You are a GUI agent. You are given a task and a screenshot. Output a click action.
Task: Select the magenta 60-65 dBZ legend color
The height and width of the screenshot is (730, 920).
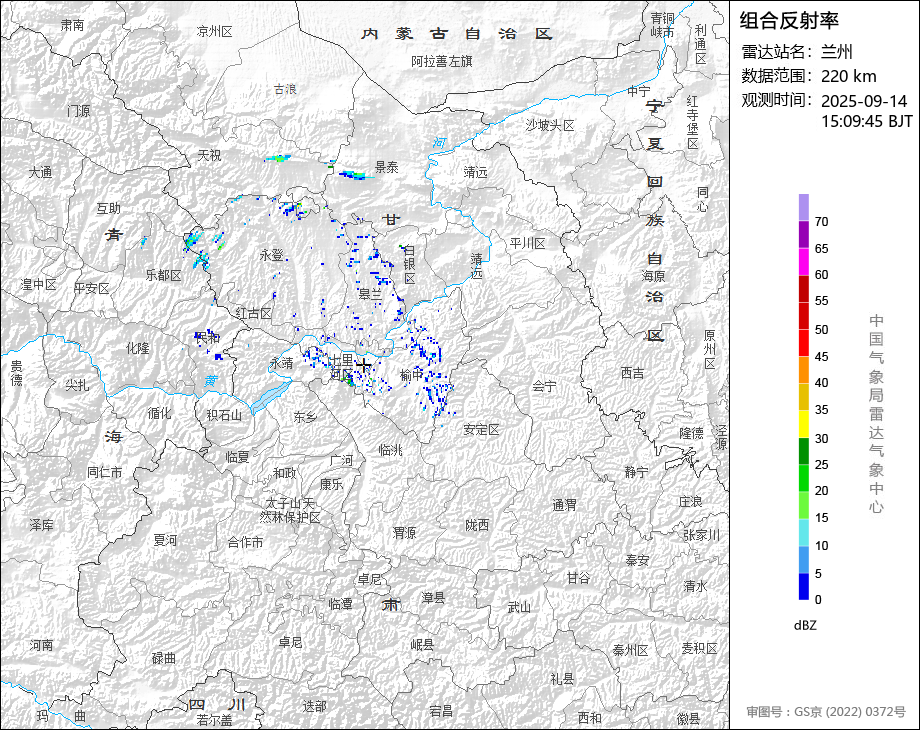pos(804,262)
